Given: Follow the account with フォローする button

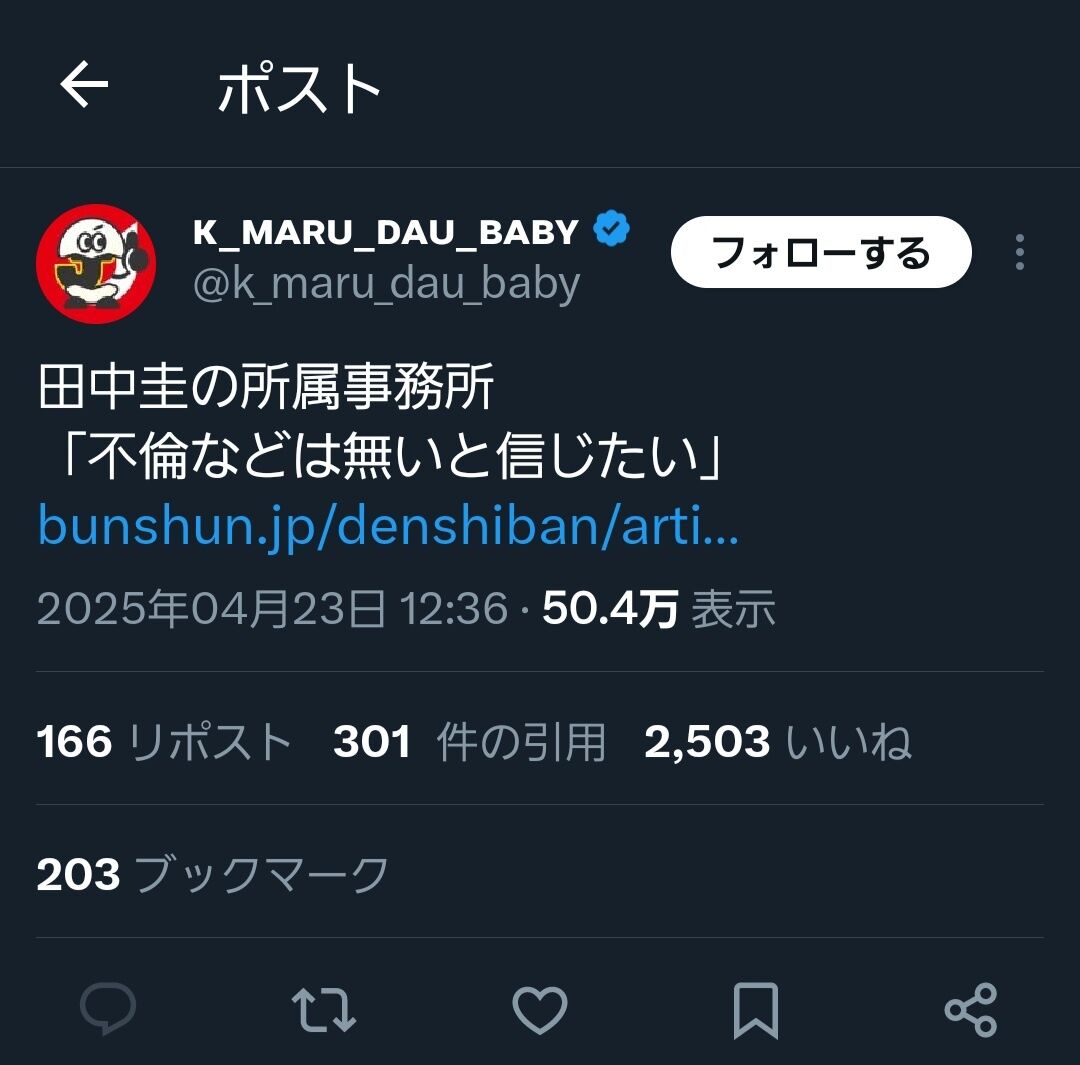Looking at the screenshot, I should (x=821, y=252).
